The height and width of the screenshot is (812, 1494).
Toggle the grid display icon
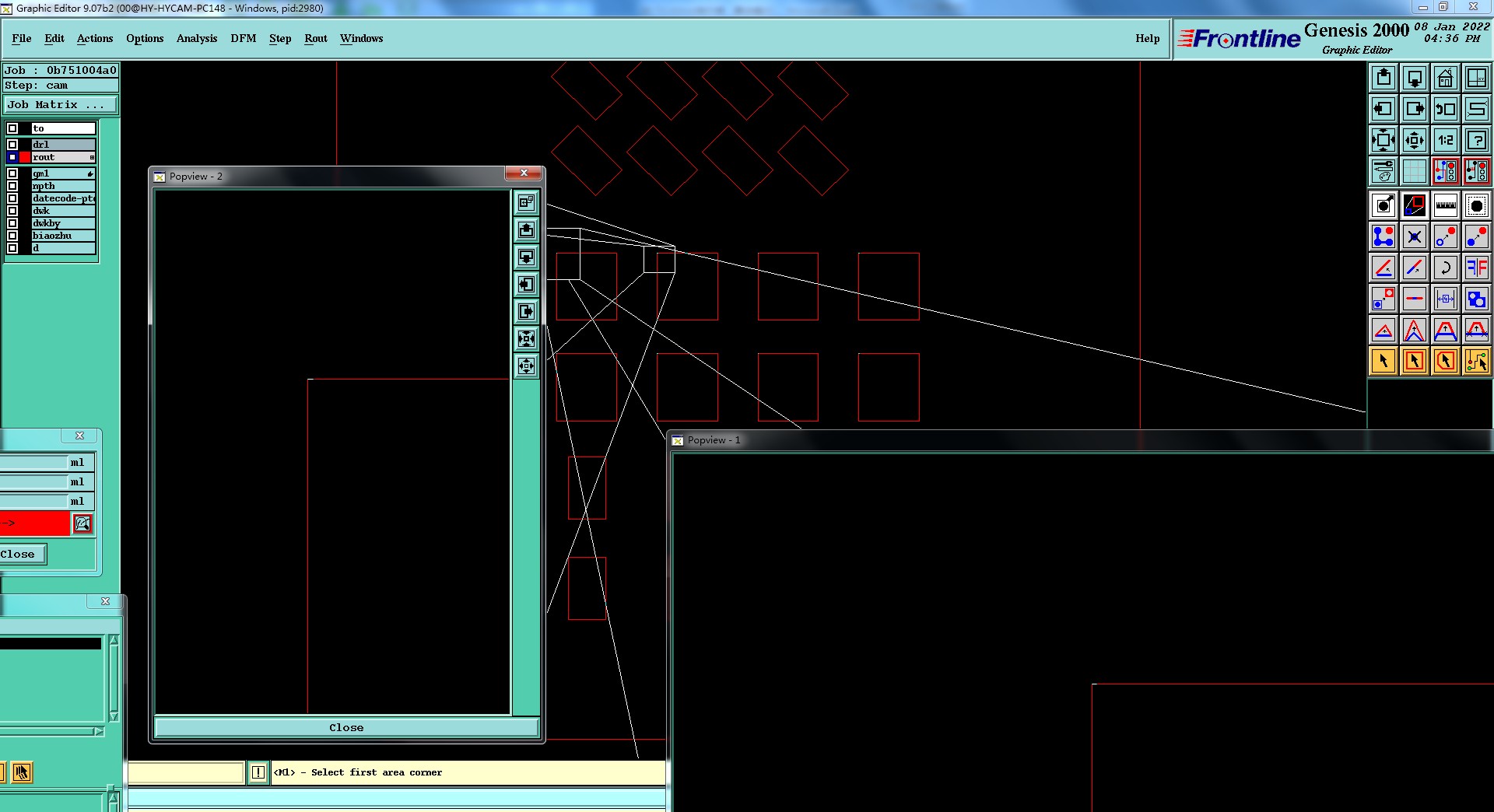(1415, 171)
